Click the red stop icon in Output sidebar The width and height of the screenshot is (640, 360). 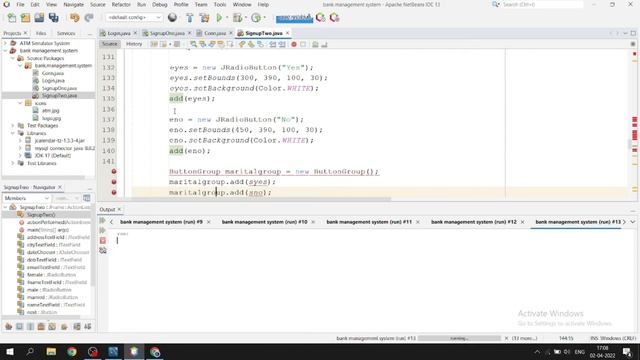point(103,240)
